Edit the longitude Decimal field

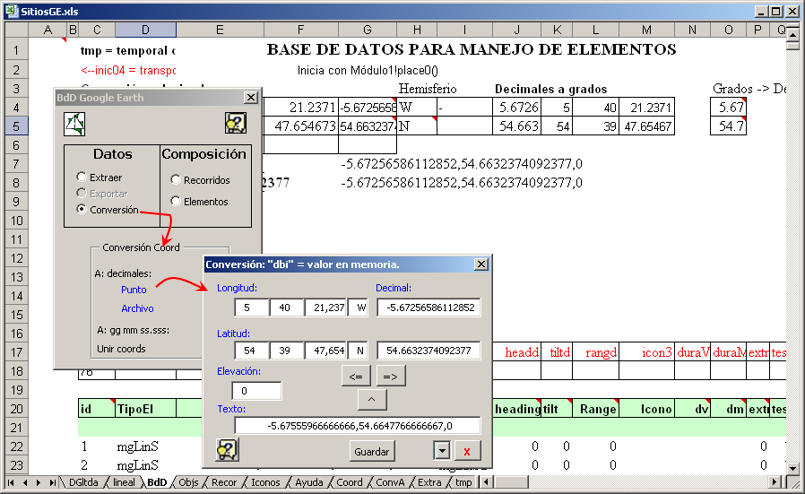coord(429,308)
